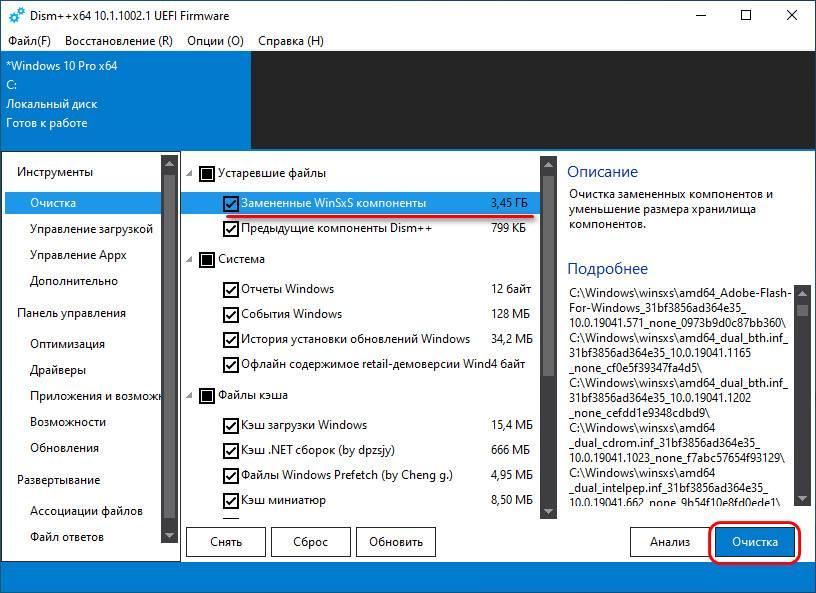This screenshot has width=816, height=593.
Task: Uncheck История установки обновлений Windows
Action: point(231,339)
